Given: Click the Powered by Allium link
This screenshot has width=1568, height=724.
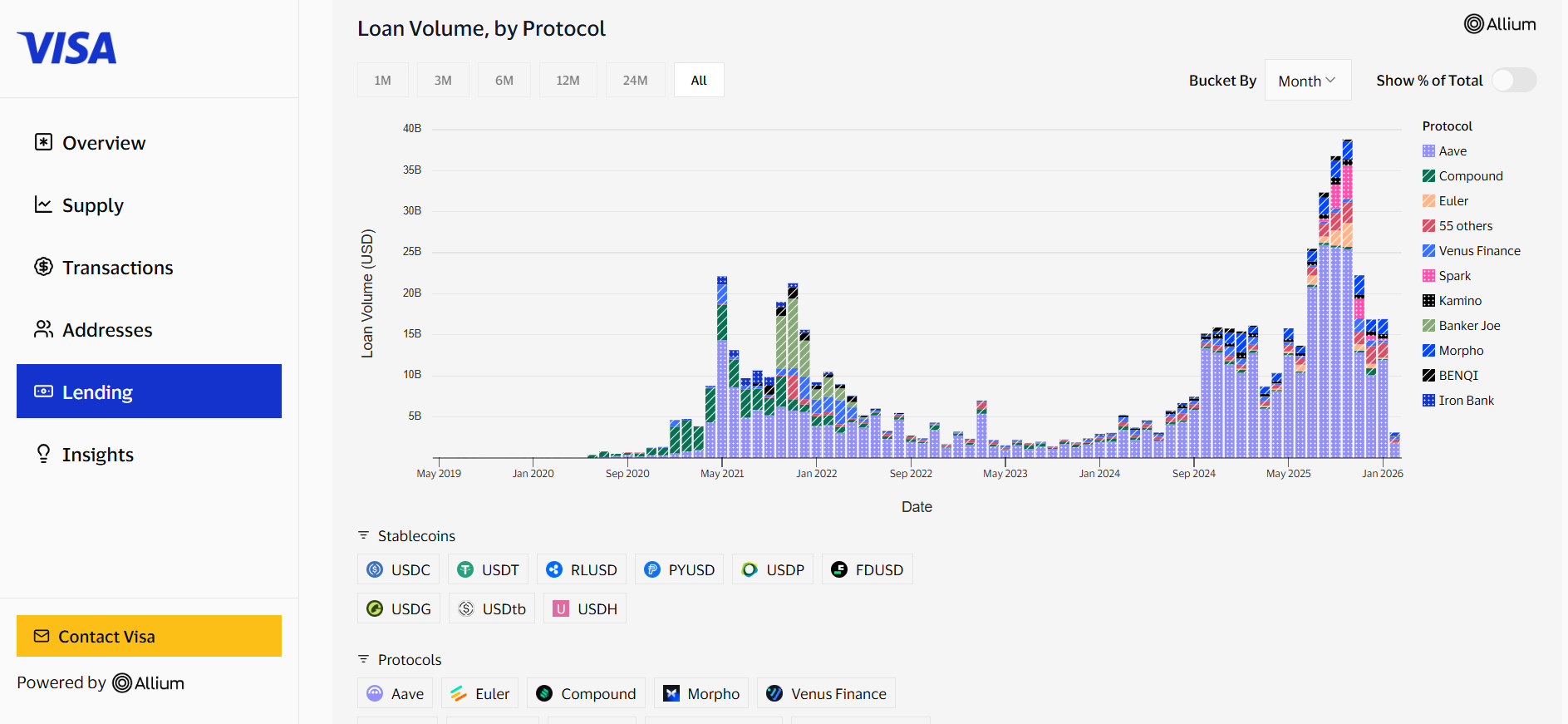Looking at the screenshot, I should pyautogui.click(x=101, y=682).
